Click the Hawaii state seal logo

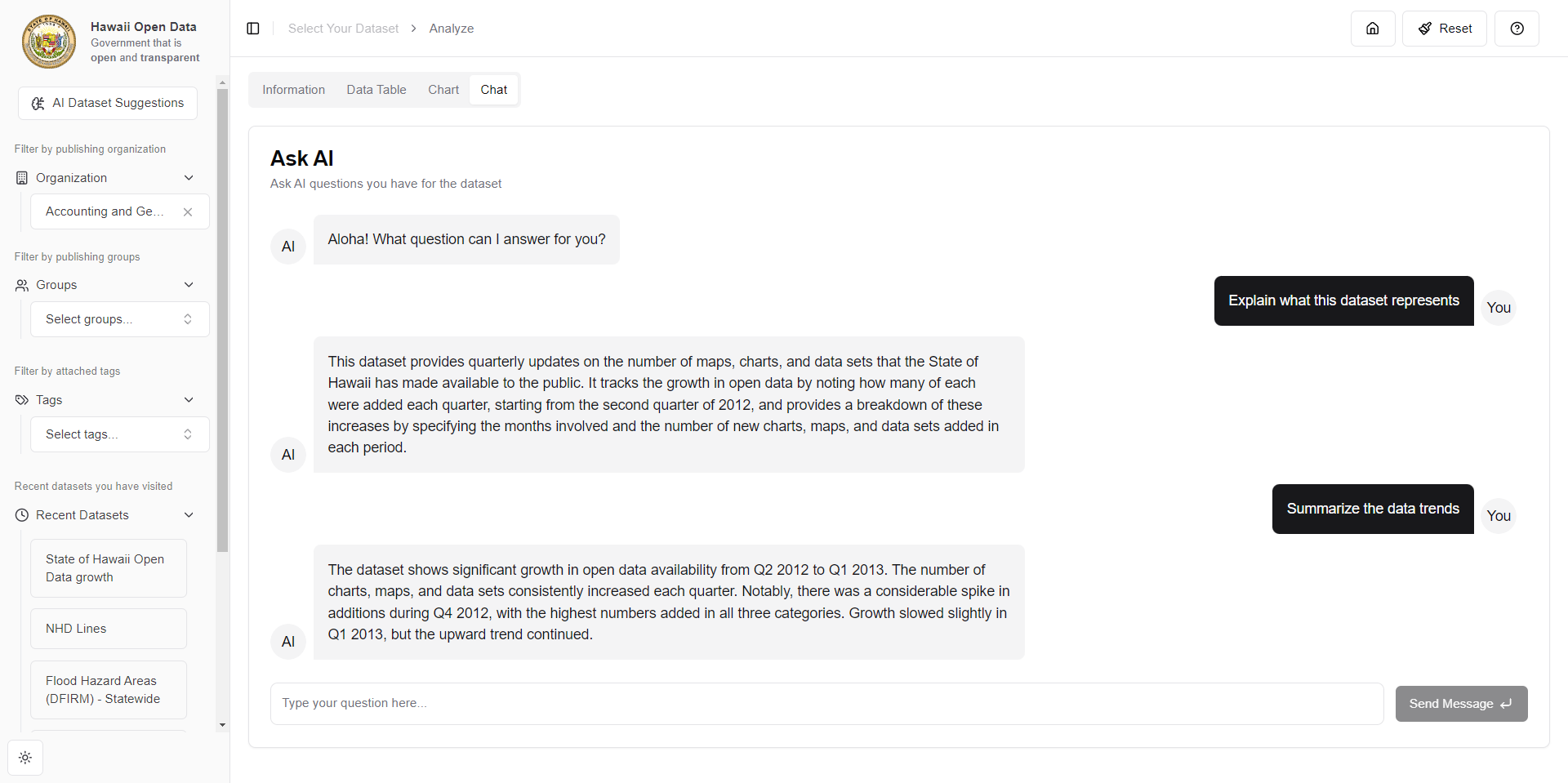click(x=49, y=42)
